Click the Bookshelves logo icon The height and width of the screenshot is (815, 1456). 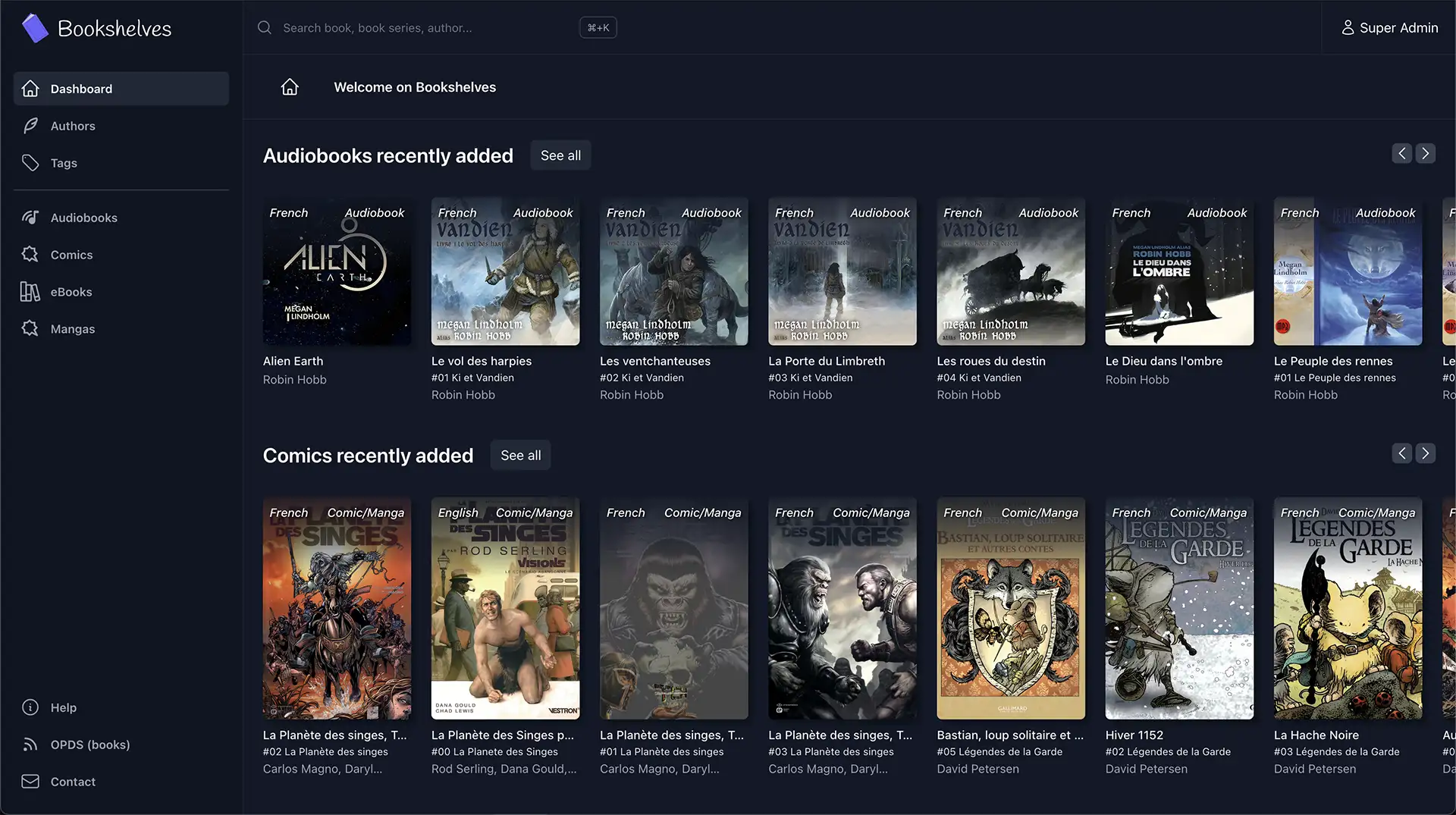(x=35, y=28)
